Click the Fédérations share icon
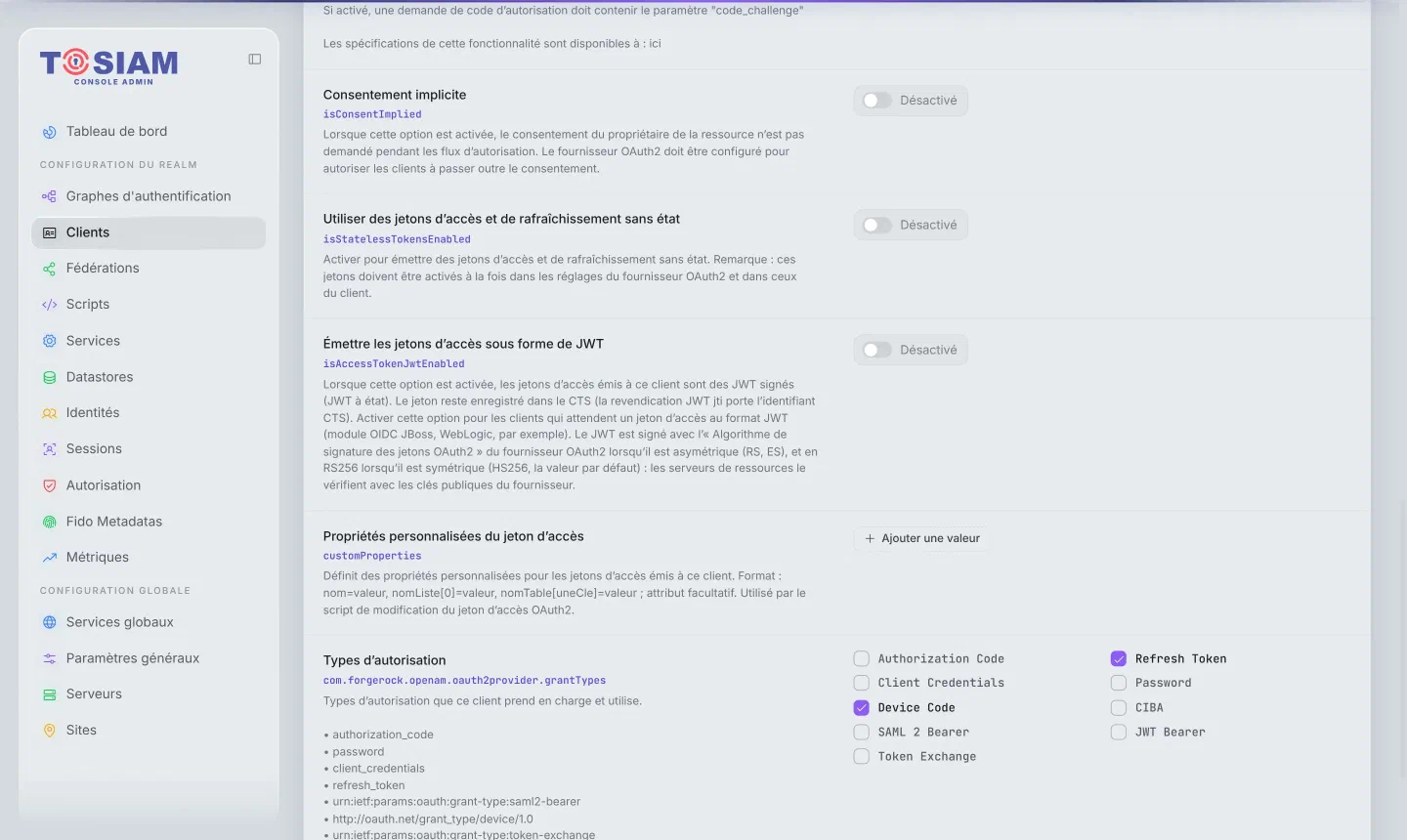 coord(50,269)
